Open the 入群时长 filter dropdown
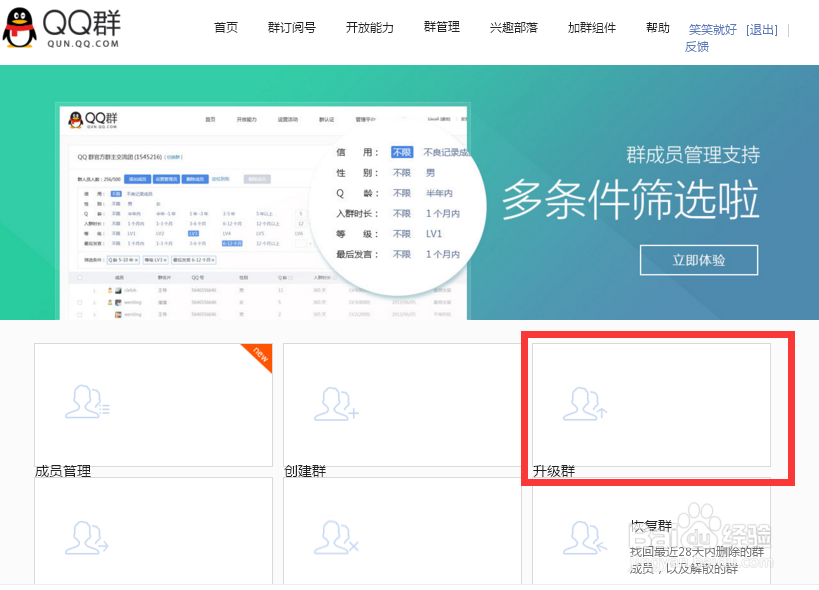This screenshot has height=590, width=819. [x=400, y=213]
